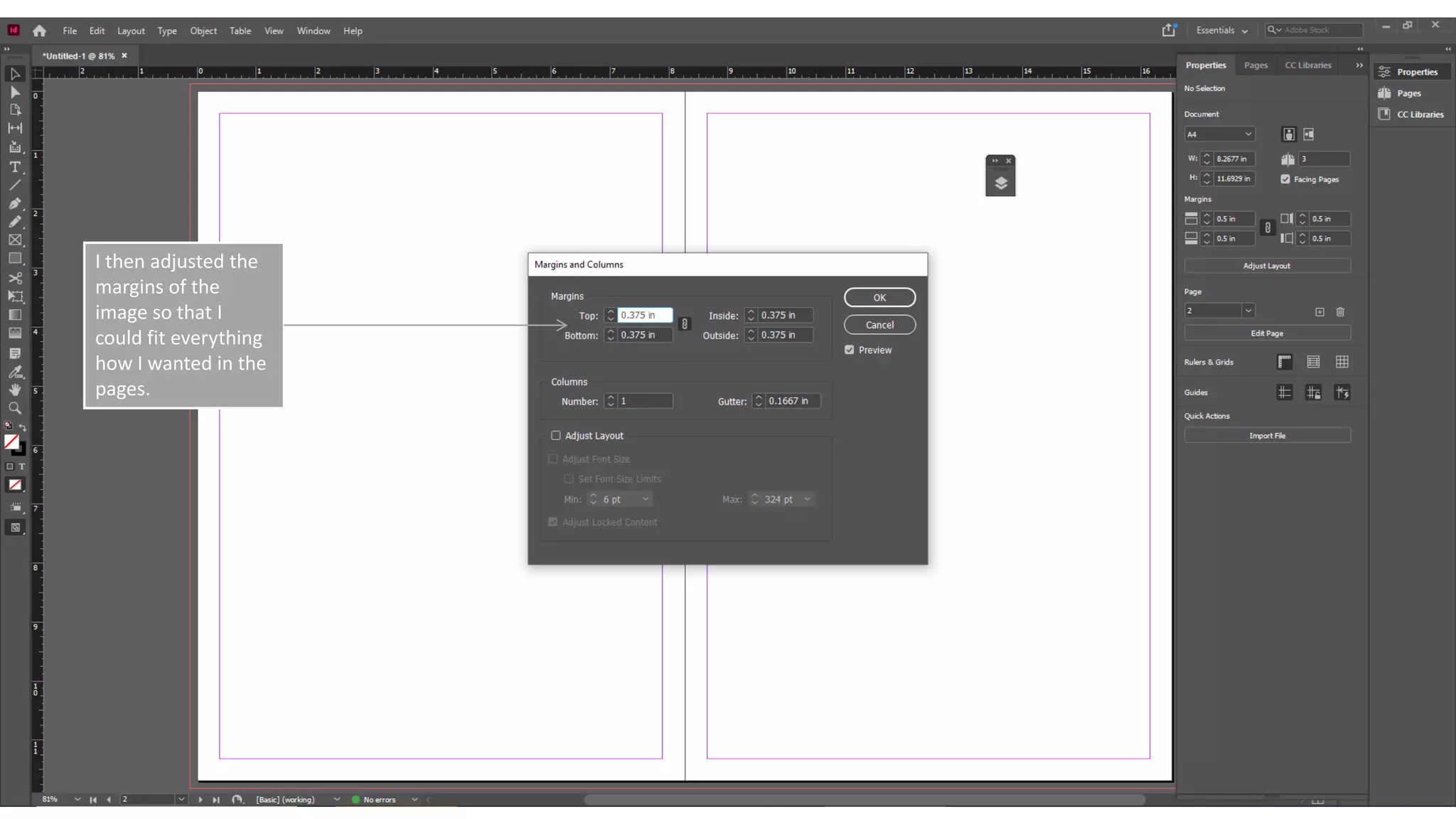This screenshot has width=1456, height=819.
Task: Click the Import File button
Action: coord(1267,435)
